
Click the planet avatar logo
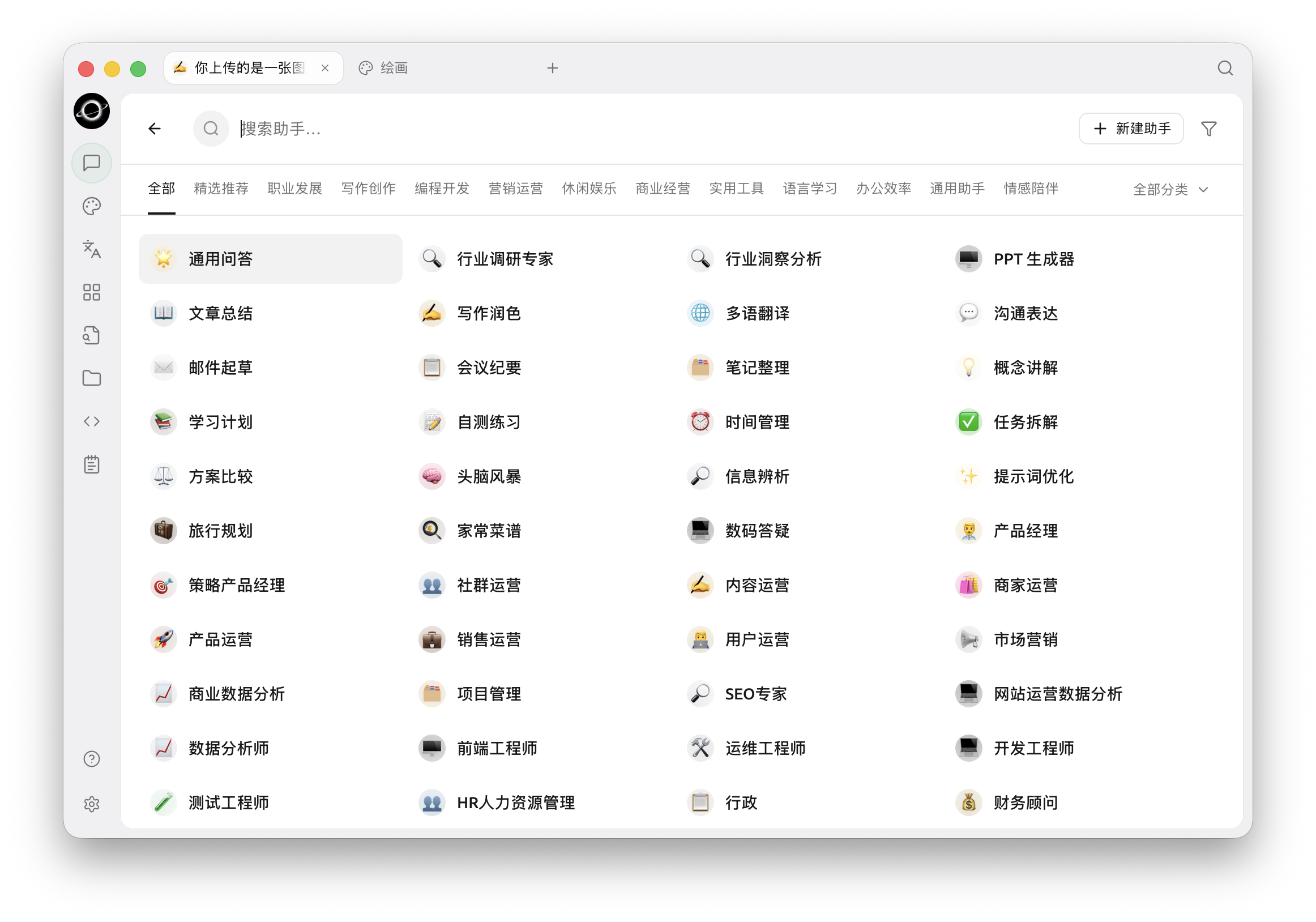coord(92,110)
